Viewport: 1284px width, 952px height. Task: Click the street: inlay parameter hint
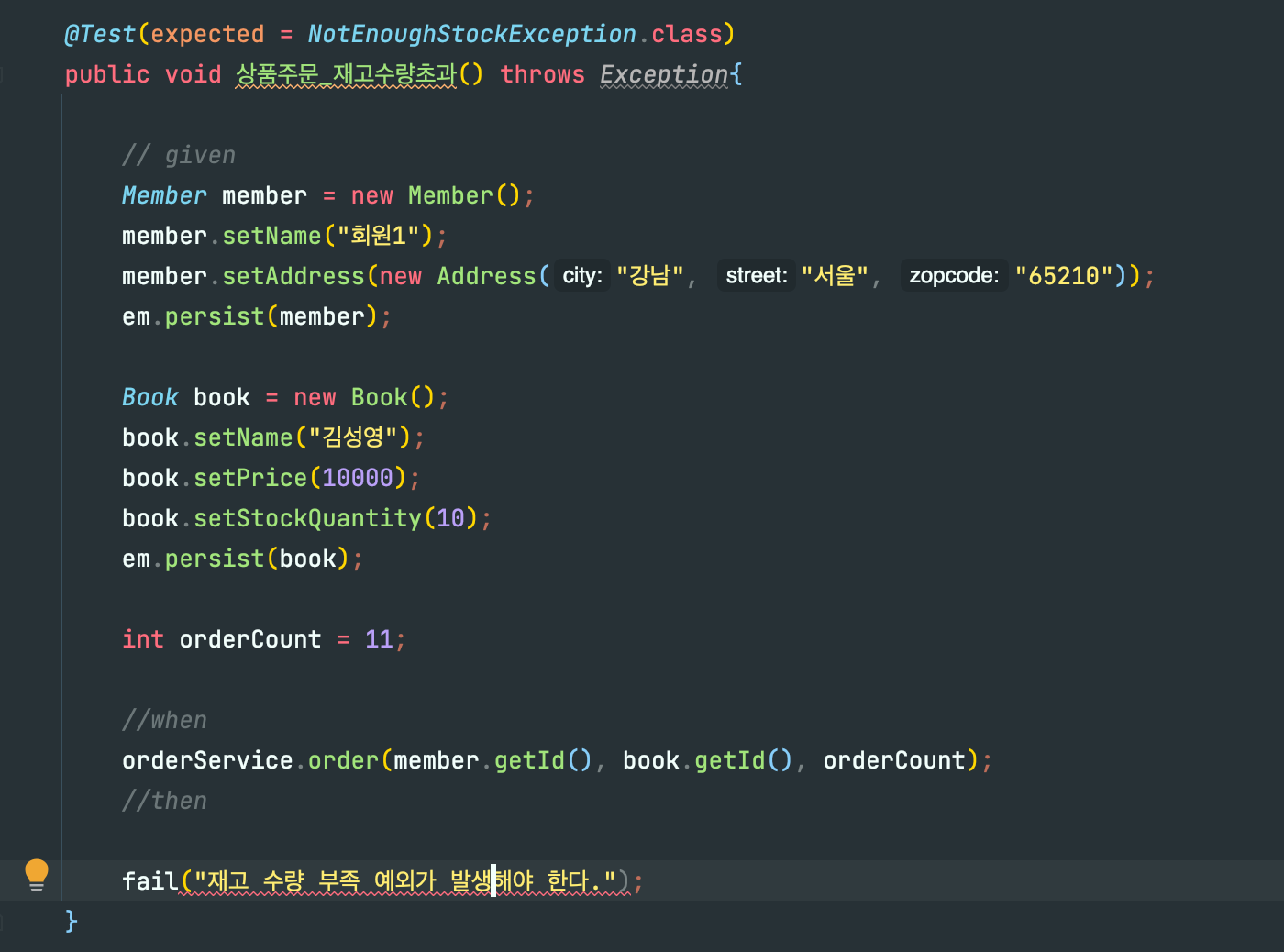757,275
